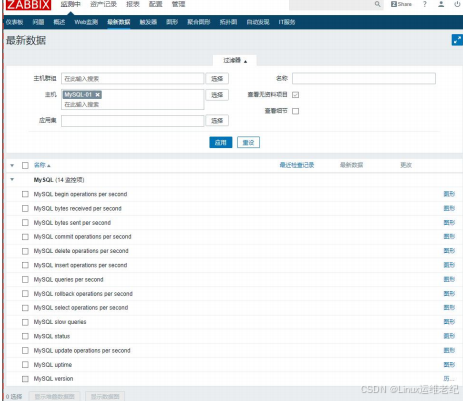Check MySQL version row
Screen dimensions: 463x401
coord(25,379)
